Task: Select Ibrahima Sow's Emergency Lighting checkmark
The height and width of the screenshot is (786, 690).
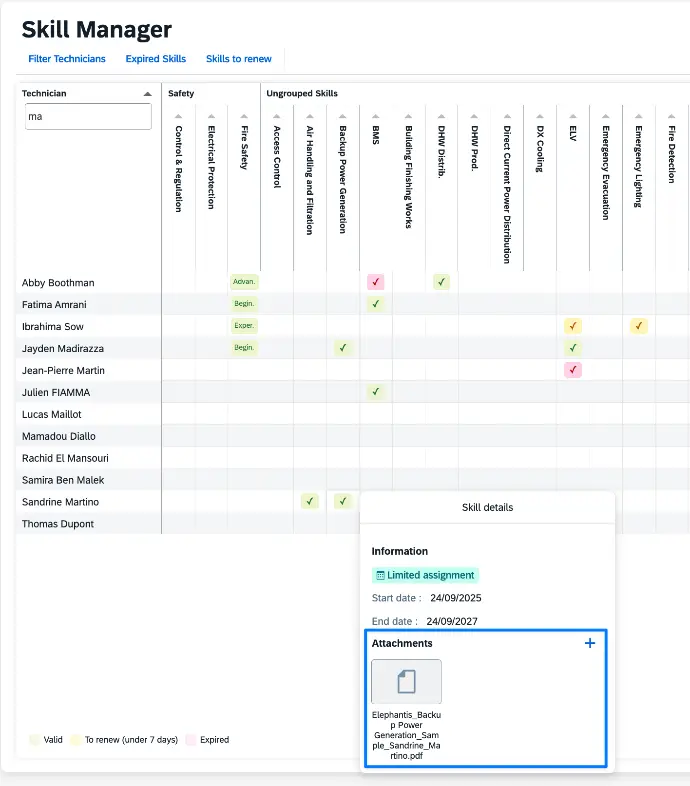Action: [638, 326]
